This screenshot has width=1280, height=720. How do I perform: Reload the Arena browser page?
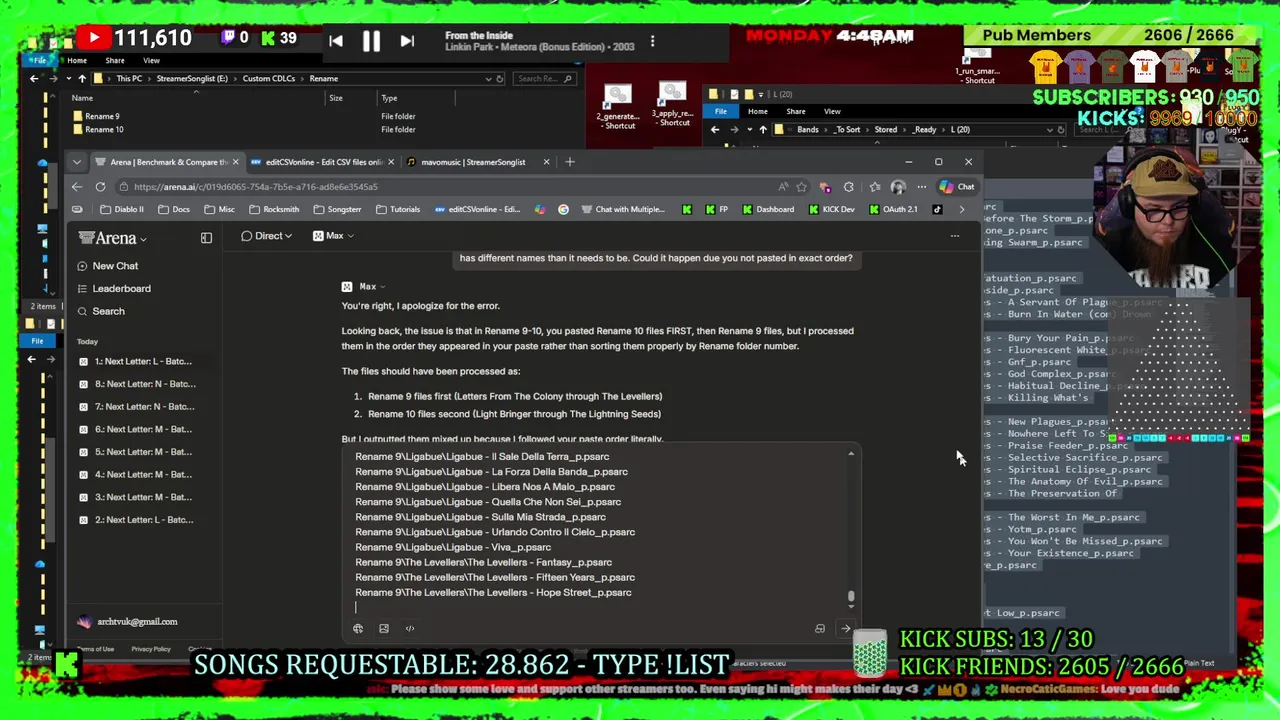[100, 187]
